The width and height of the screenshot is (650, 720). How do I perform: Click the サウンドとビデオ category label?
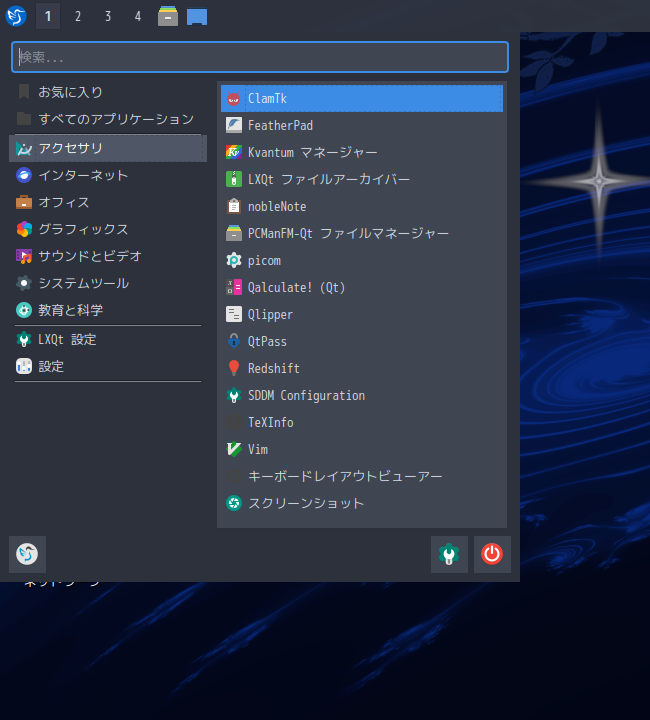90,256
